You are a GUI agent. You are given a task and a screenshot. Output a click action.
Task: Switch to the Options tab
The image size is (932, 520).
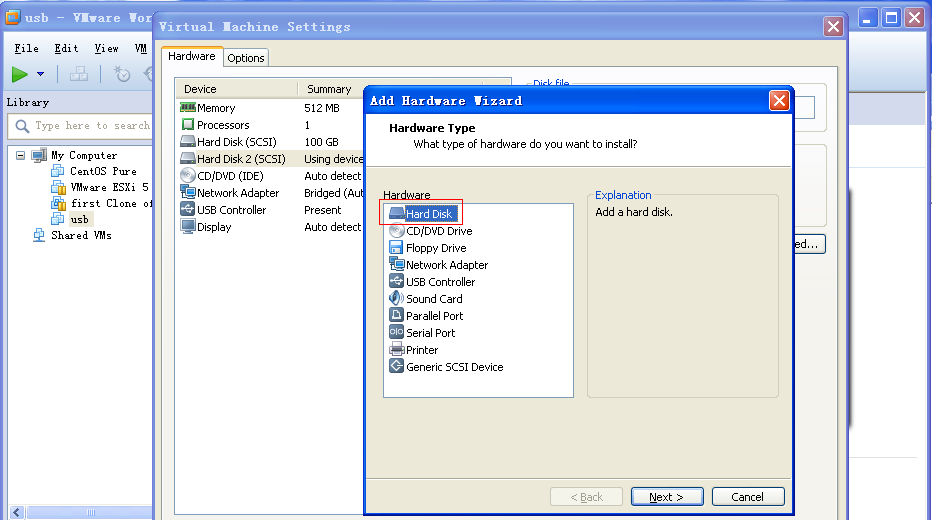[x=245, y=58]
